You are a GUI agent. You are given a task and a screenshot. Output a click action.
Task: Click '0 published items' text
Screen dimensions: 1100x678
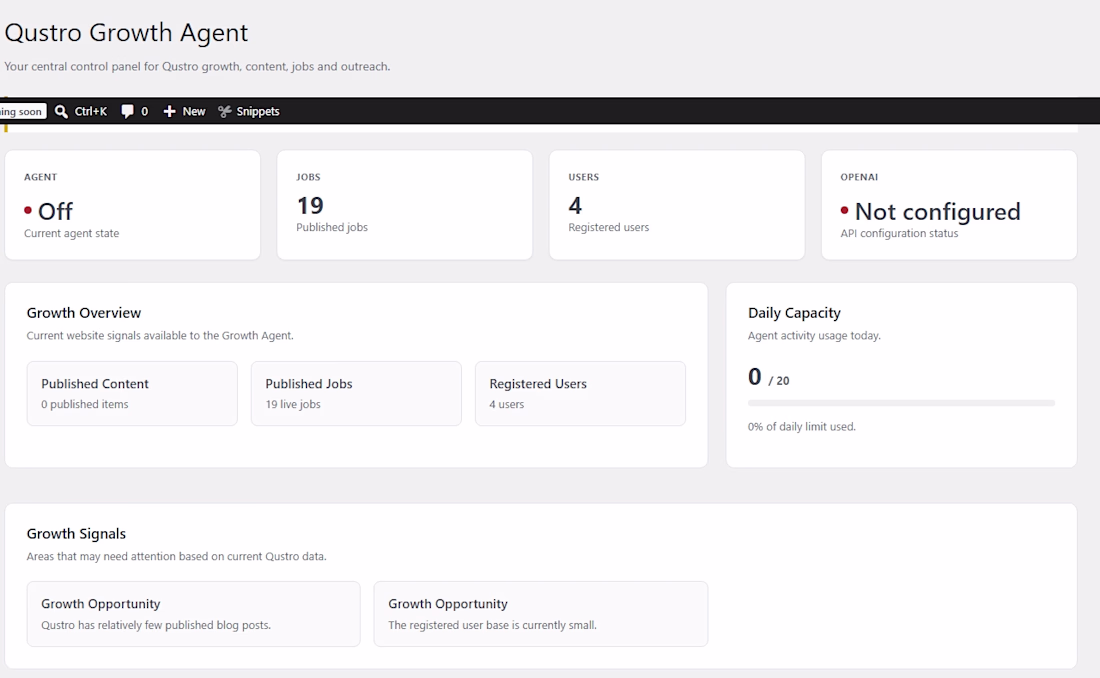tap(85, 404)
